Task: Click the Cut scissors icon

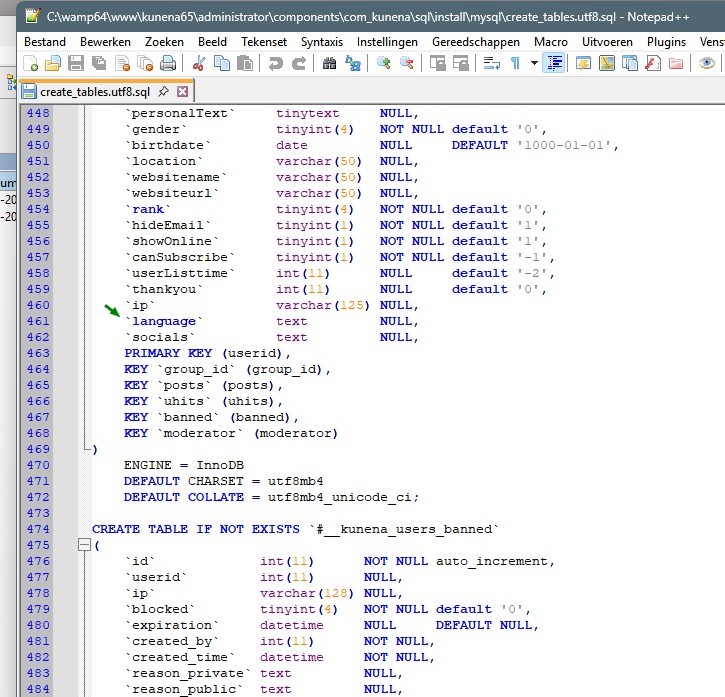Action: point(198,63)
